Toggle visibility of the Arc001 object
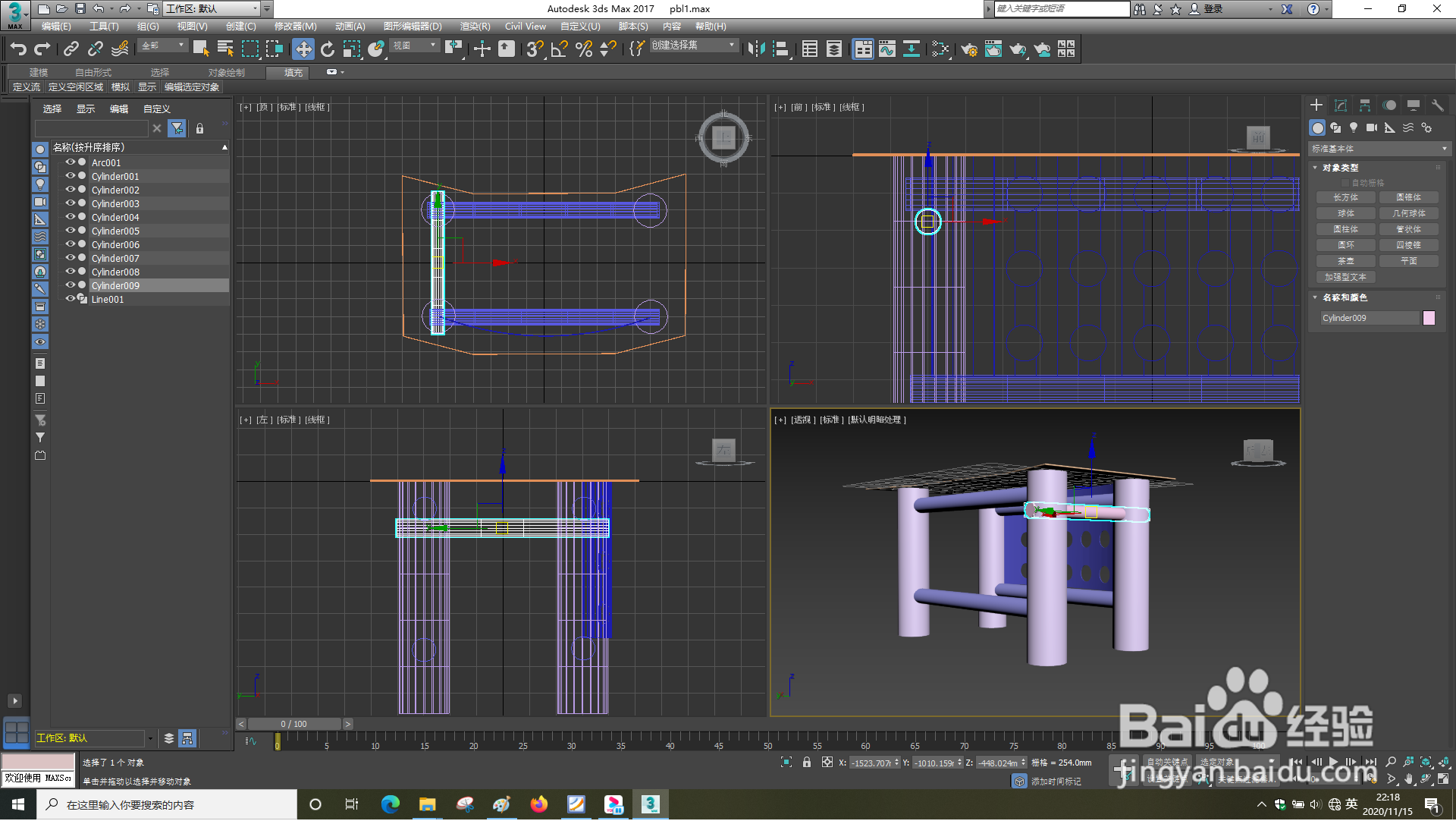This screenshot has width=1456, height=821. [x=70, y=162]
